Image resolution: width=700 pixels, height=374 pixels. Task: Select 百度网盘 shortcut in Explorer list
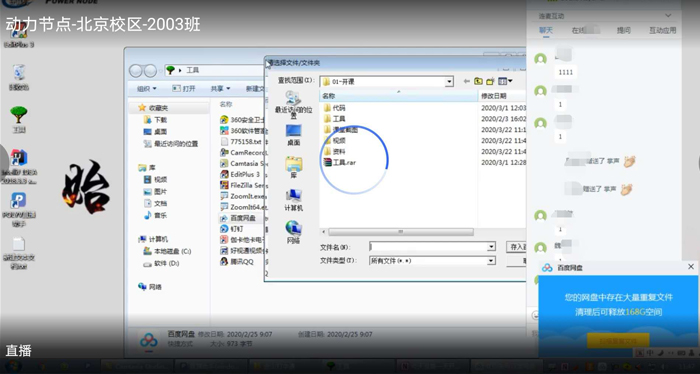(x=238, y=218)
